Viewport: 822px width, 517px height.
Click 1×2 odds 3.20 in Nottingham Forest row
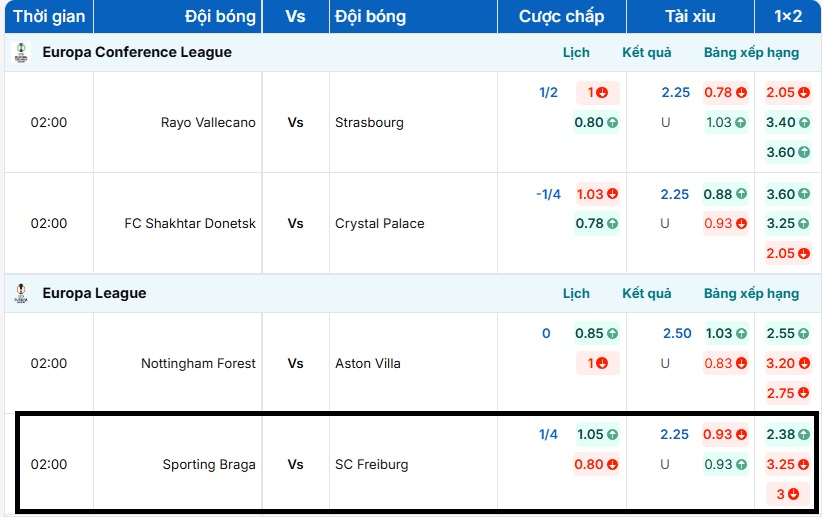pos(788,363)
